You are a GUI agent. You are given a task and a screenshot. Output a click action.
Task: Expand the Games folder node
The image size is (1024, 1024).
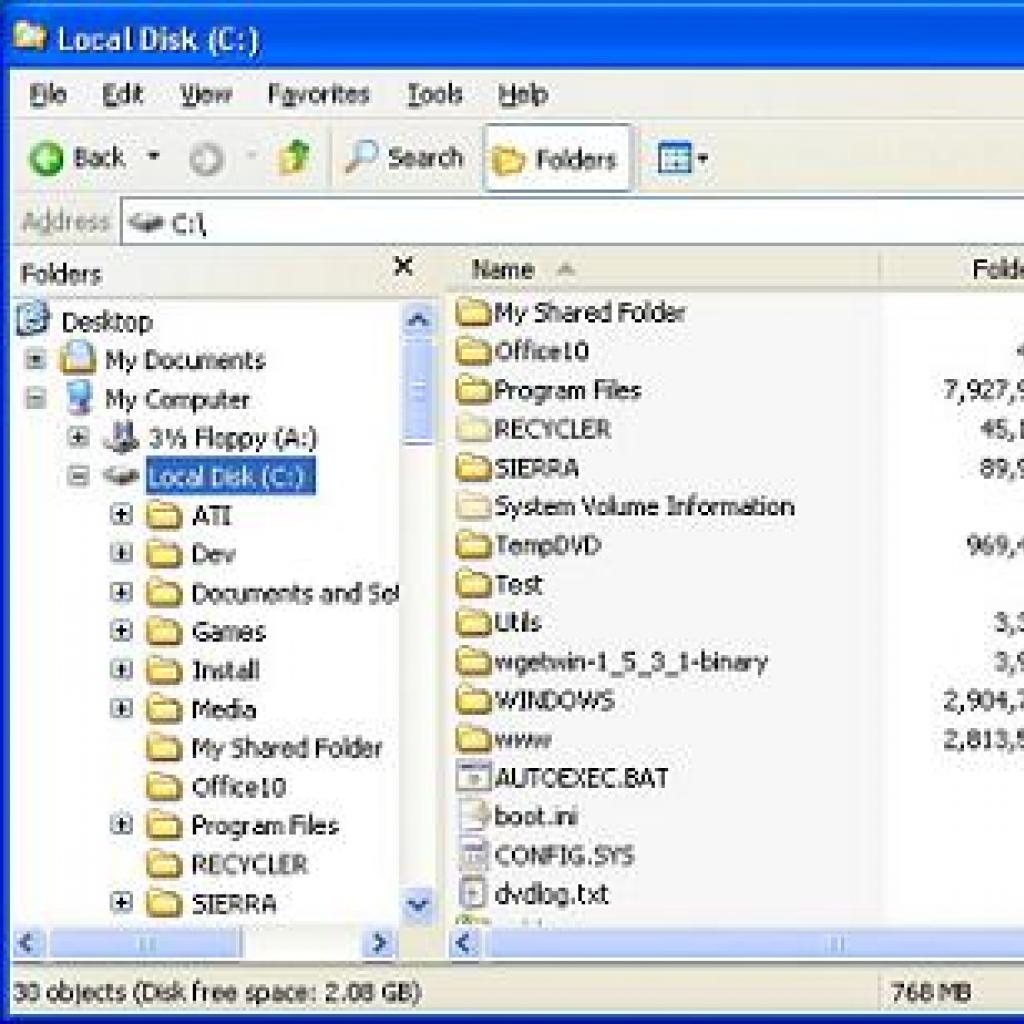[x=121, y=631]
